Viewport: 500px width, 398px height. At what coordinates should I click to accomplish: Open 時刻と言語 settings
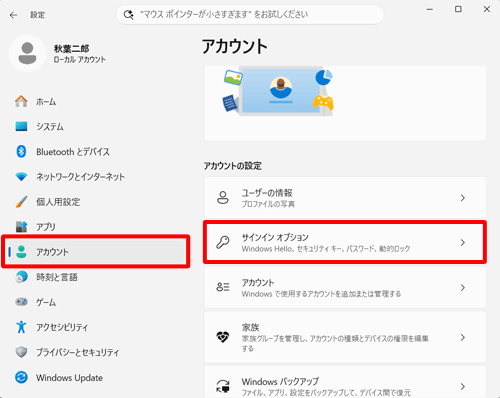57,277
